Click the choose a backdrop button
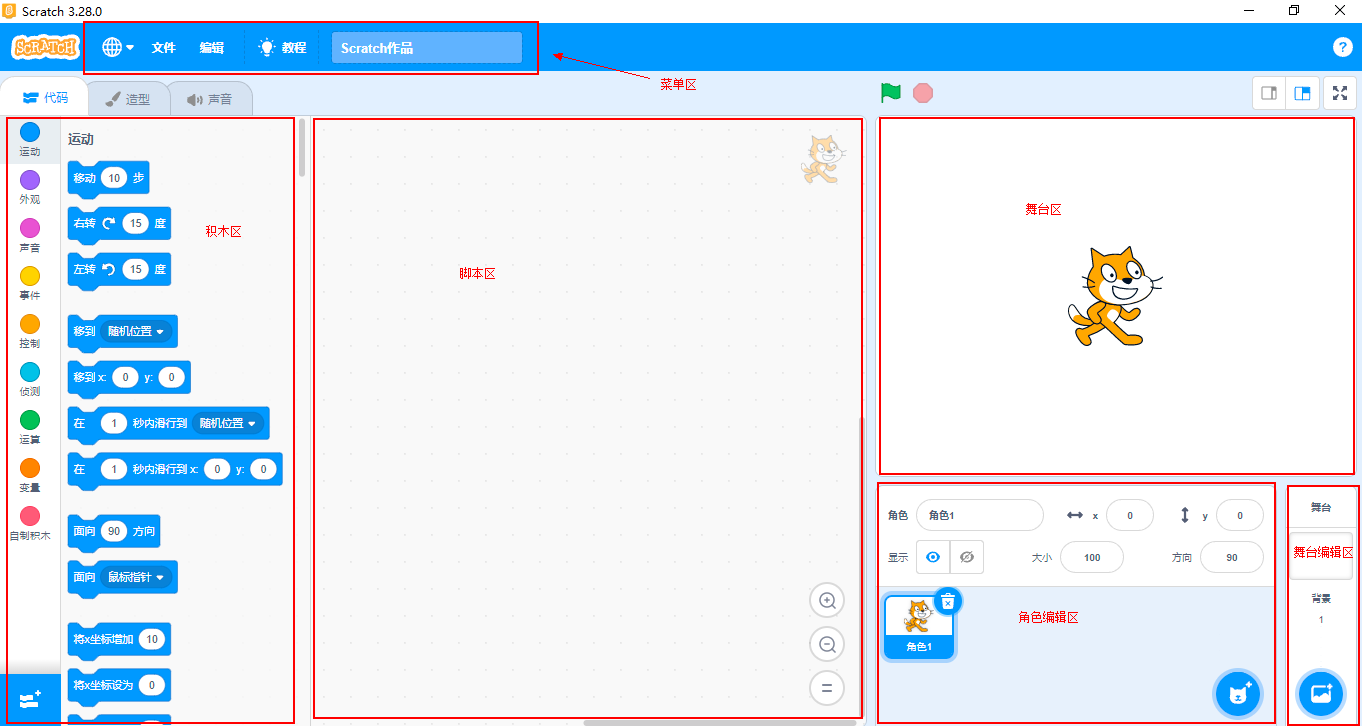 pos(1321,692)
